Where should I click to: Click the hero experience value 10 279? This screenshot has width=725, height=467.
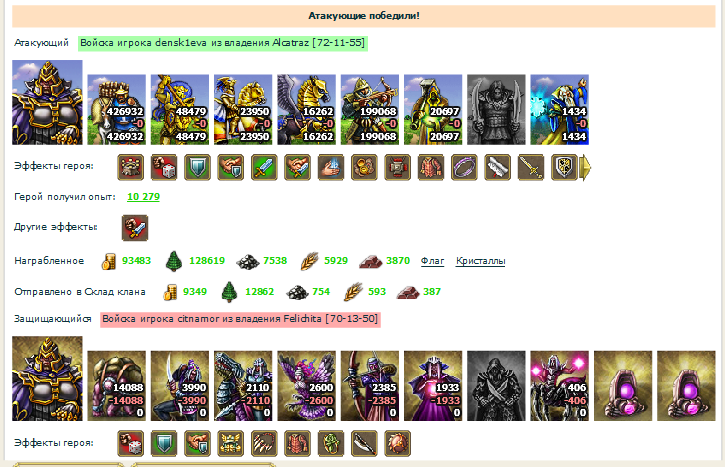(143, 197)
